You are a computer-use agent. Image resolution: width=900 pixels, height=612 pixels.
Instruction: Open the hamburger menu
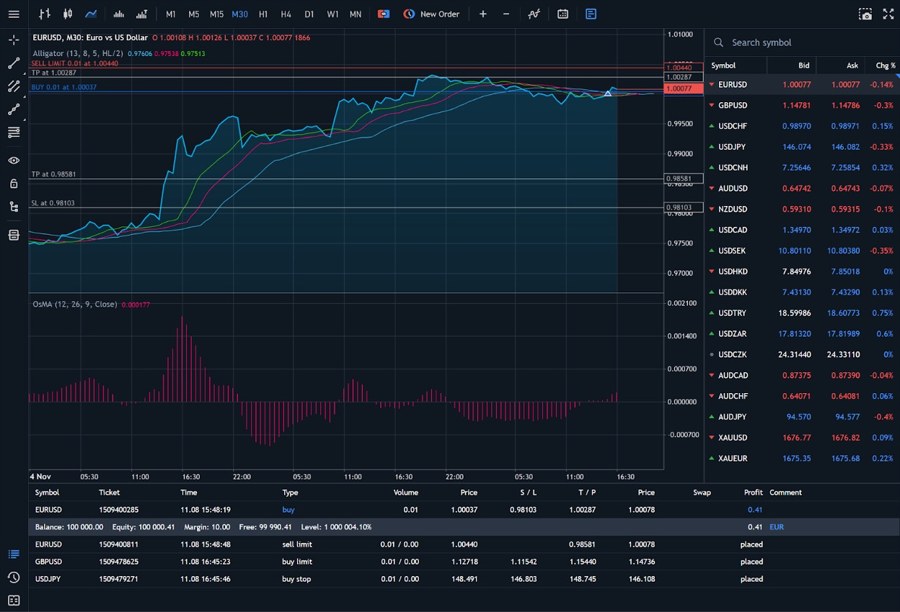pyautogui.click(x=14, y=14)
